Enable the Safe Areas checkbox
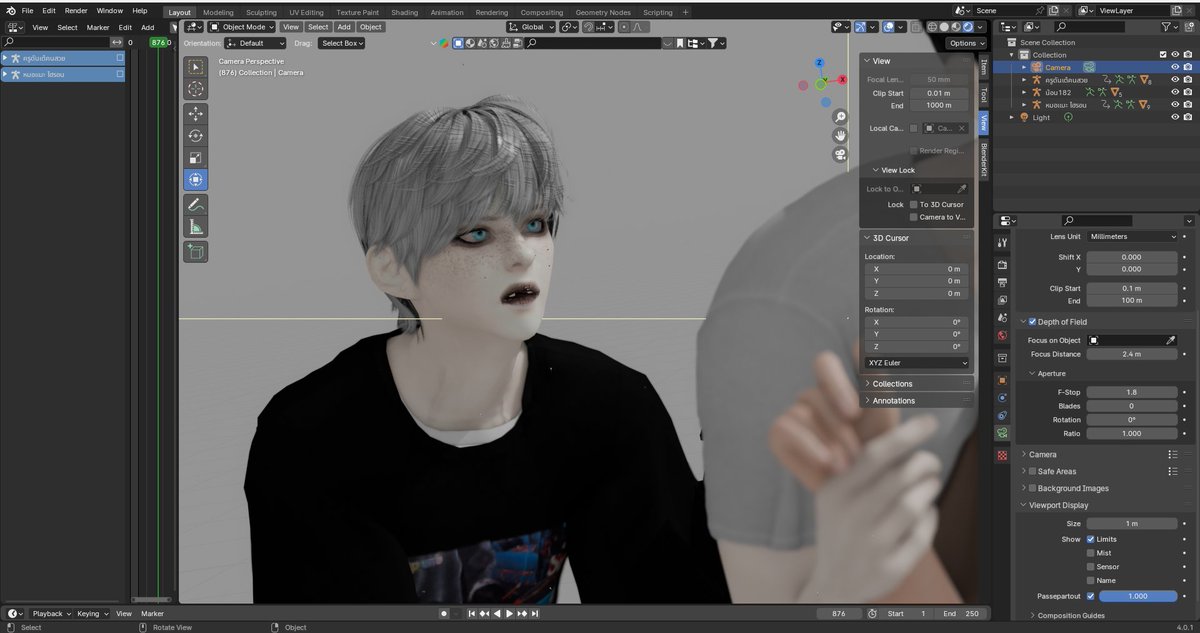1200x633 pixels. [1033, 471]
